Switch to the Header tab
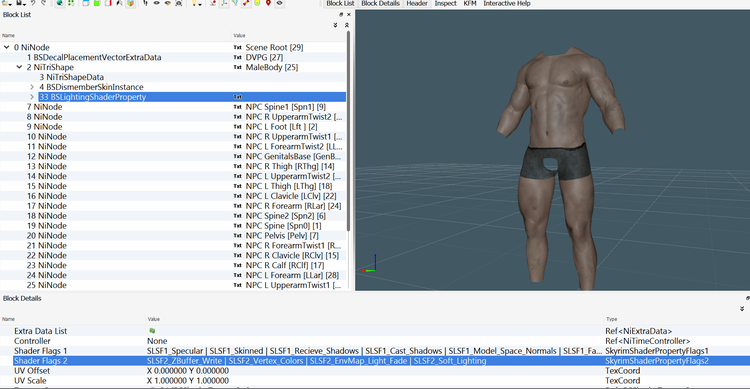This screenshot has width=750, height=389. [x=417, y=3]
